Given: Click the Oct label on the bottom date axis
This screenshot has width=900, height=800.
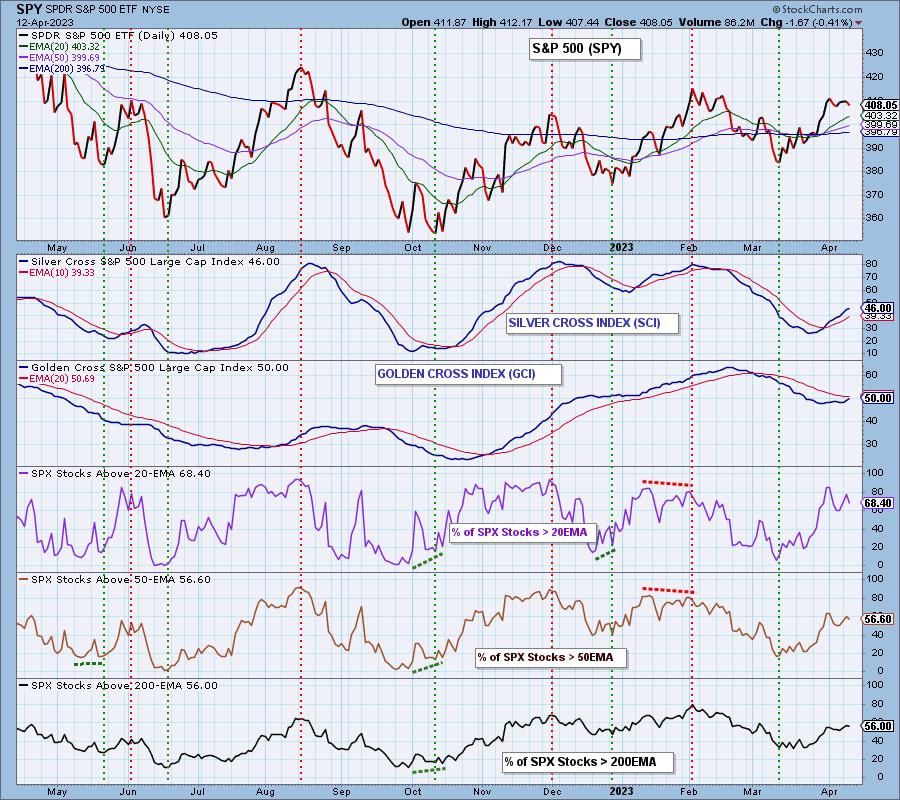Looking at the screenshot, I should point(412,792).
